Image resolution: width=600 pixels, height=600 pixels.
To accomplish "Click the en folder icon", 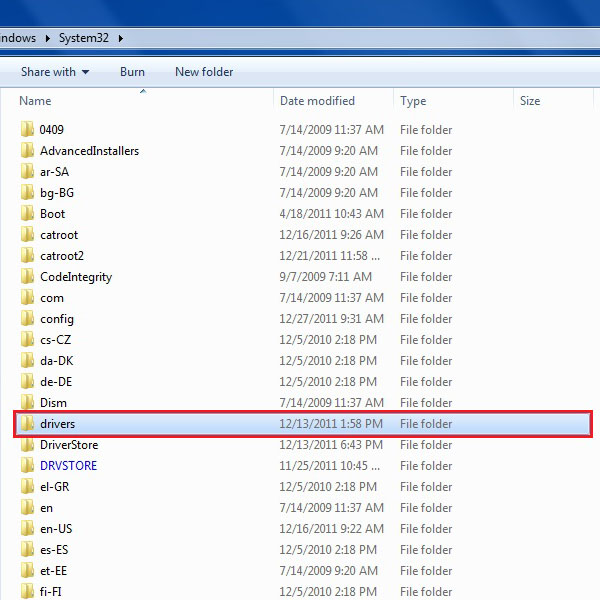I will (27, 508).
